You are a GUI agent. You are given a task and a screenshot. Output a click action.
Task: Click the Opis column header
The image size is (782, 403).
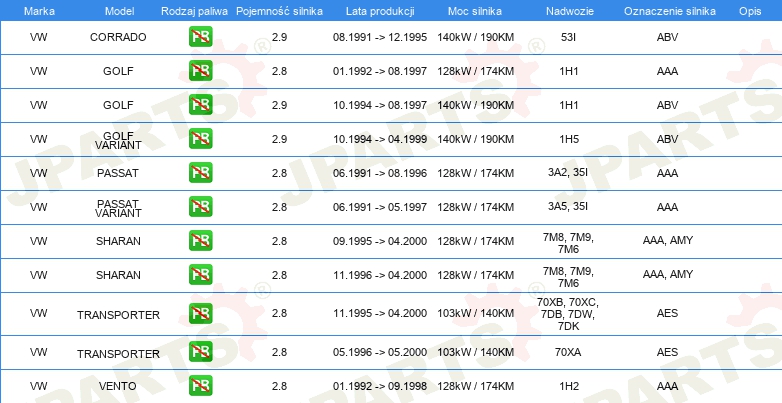(750, 11)
